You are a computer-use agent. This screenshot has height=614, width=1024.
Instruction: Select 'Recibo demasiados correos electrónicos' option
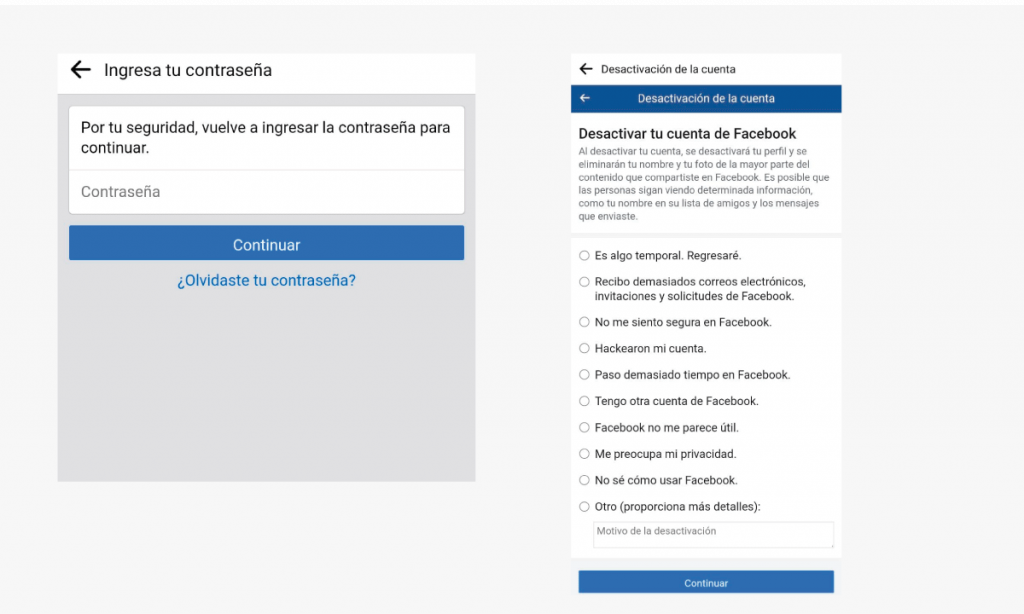point(584,282)
